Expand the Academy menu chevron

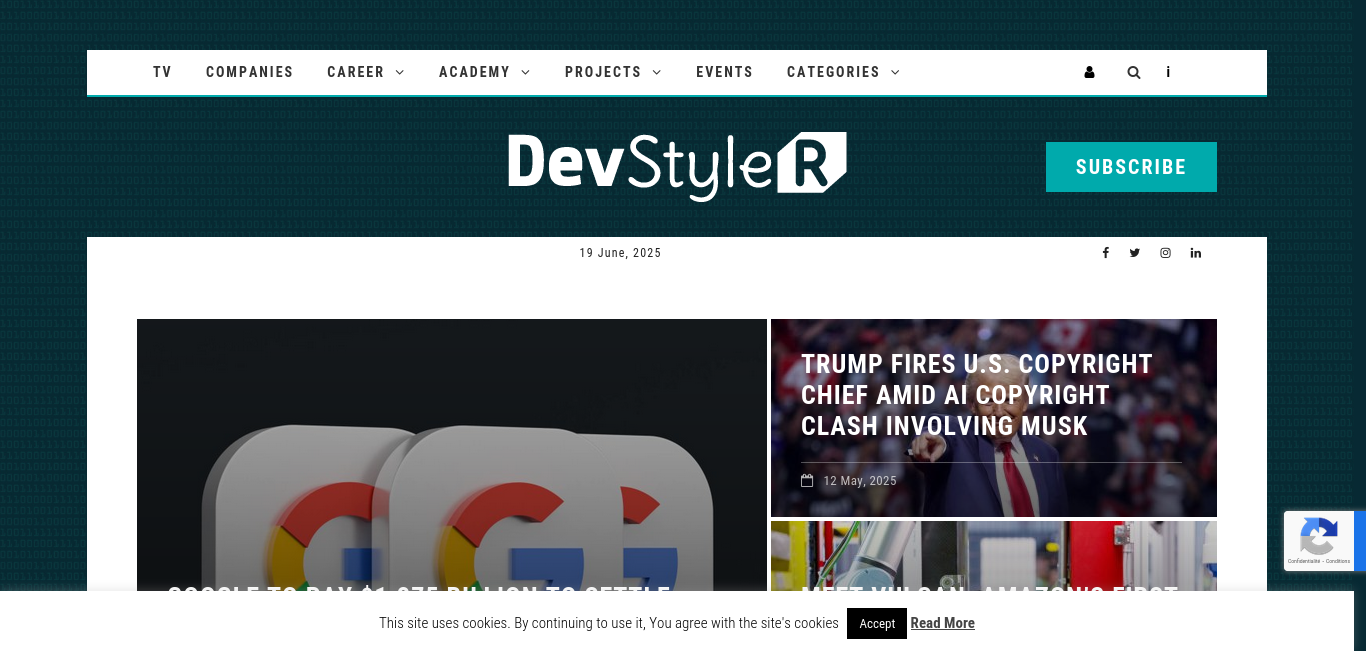tap(526, 72)
